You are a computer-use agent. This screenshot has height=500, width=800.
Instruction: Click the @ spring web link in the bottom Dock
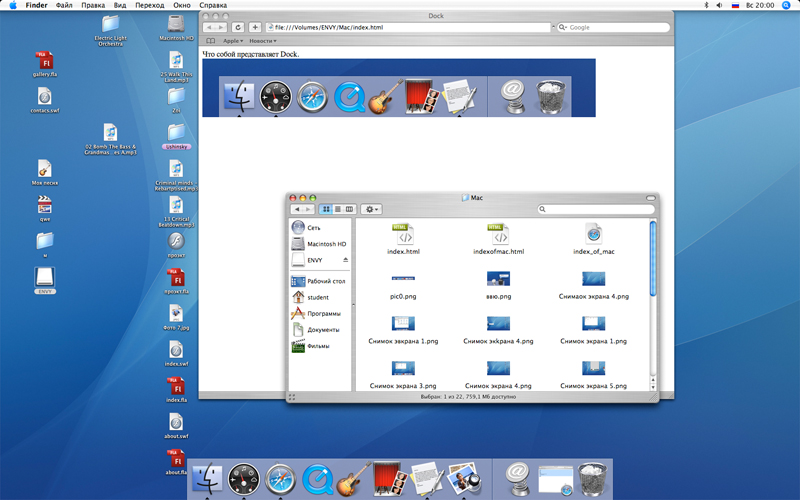518,478
